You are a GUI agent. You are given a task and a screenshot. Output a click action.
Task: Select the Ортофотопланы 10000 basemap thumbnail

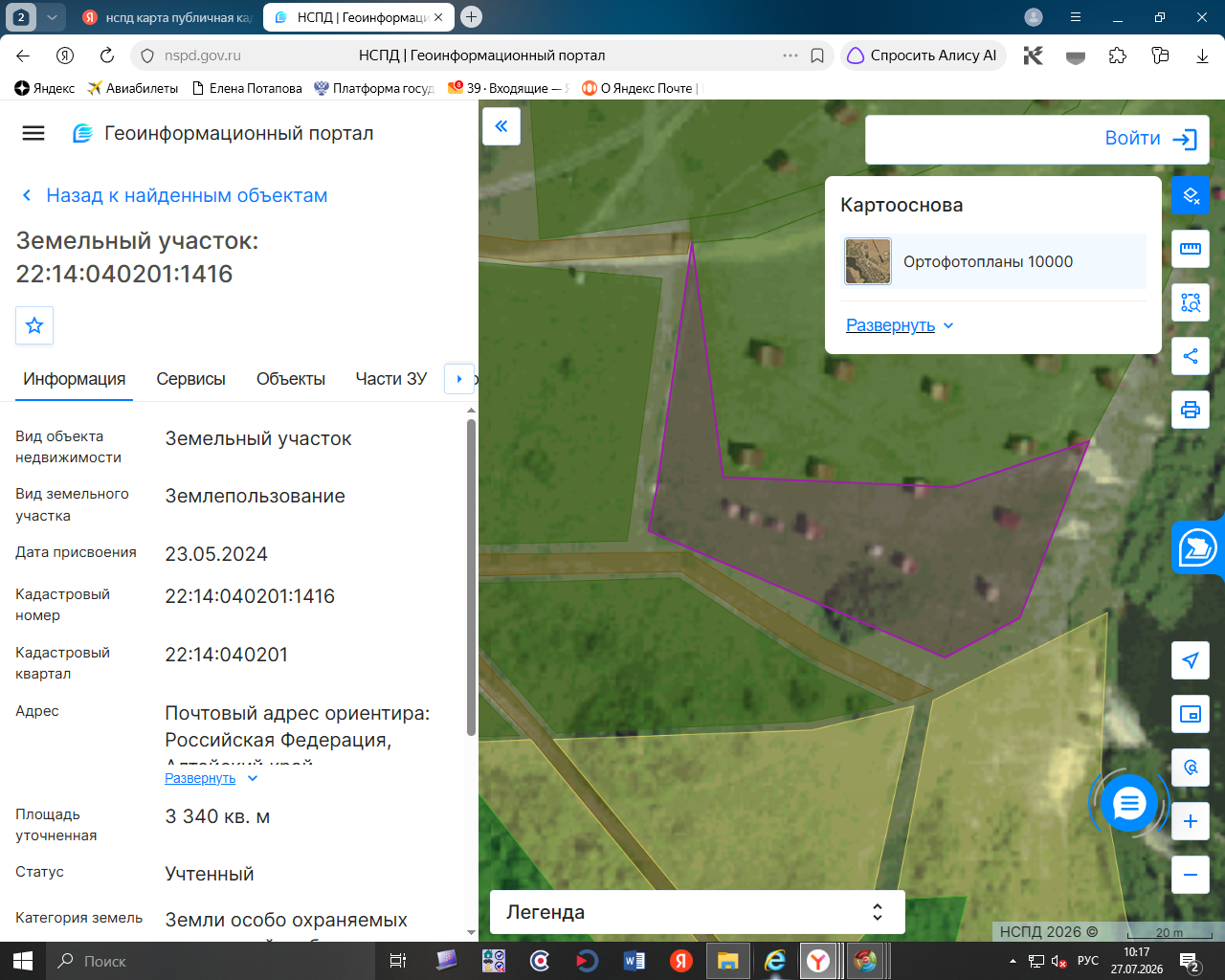click(868, 262)
